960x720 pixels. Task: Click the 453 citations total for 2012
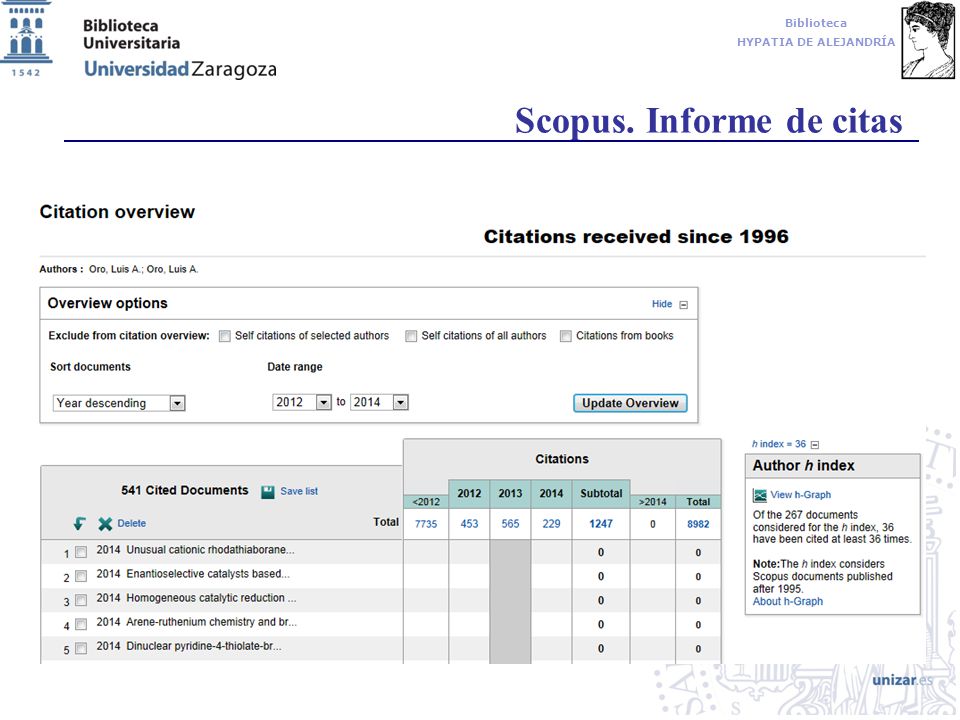coord(469,524)
